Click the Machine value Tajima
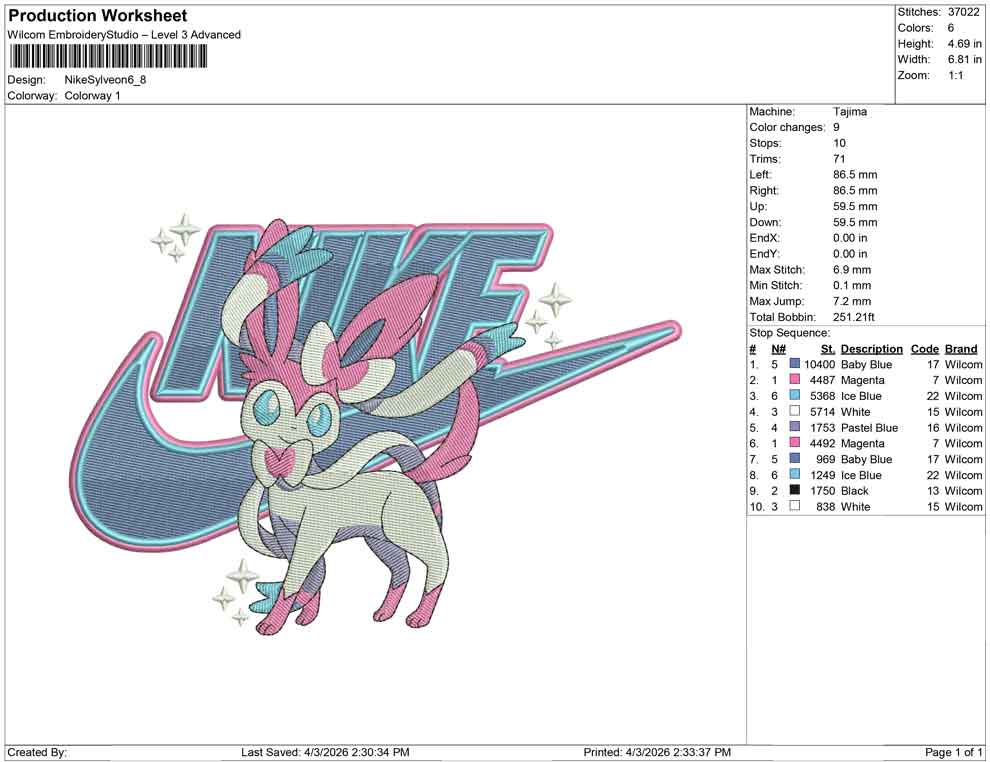The image size is (990, 762). (x=848, y=111)
